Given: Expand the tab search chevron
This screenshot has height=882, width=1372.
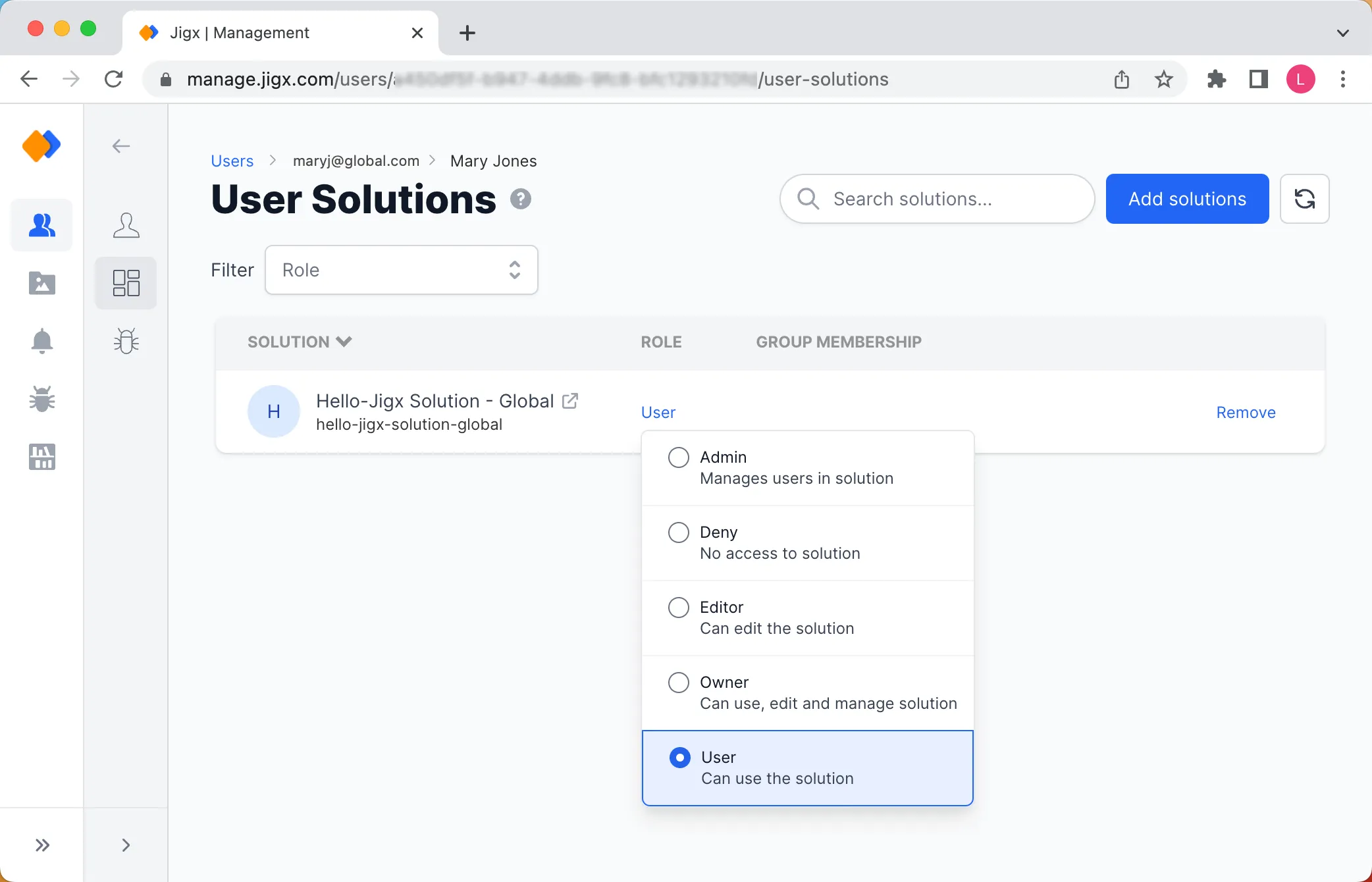Looking at the screenshot, I should pyautogui.click(x=1343, y=33).
